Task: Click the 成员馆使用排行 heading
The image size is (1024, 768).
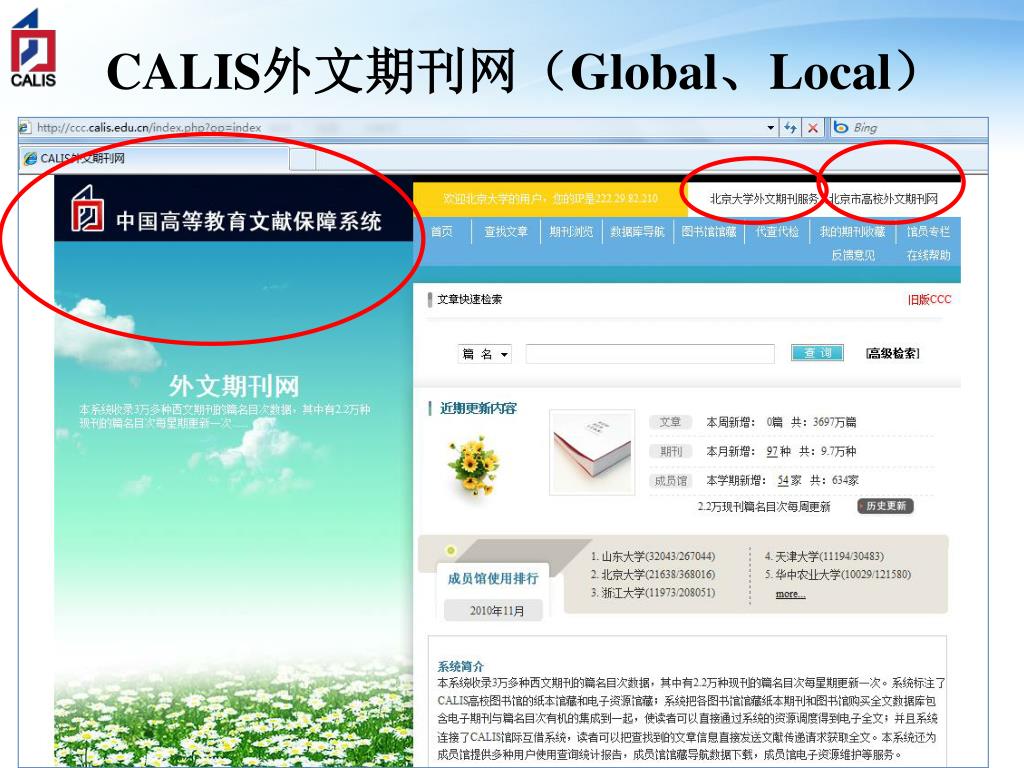Action: [x=493, y=579]
